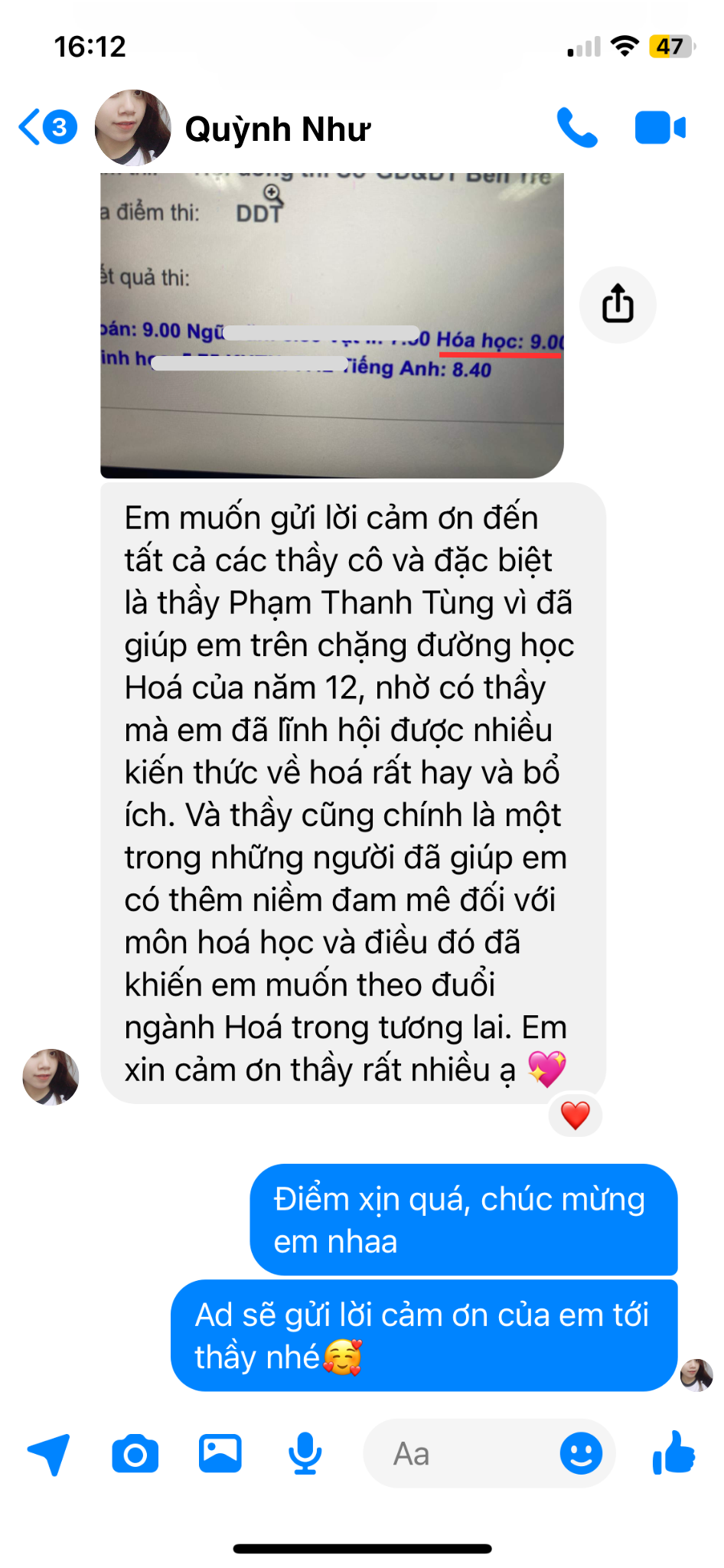Screen dimensions: 724x1568
Task: Open the emoji picker in the message field
Action: pos(581,1453)
